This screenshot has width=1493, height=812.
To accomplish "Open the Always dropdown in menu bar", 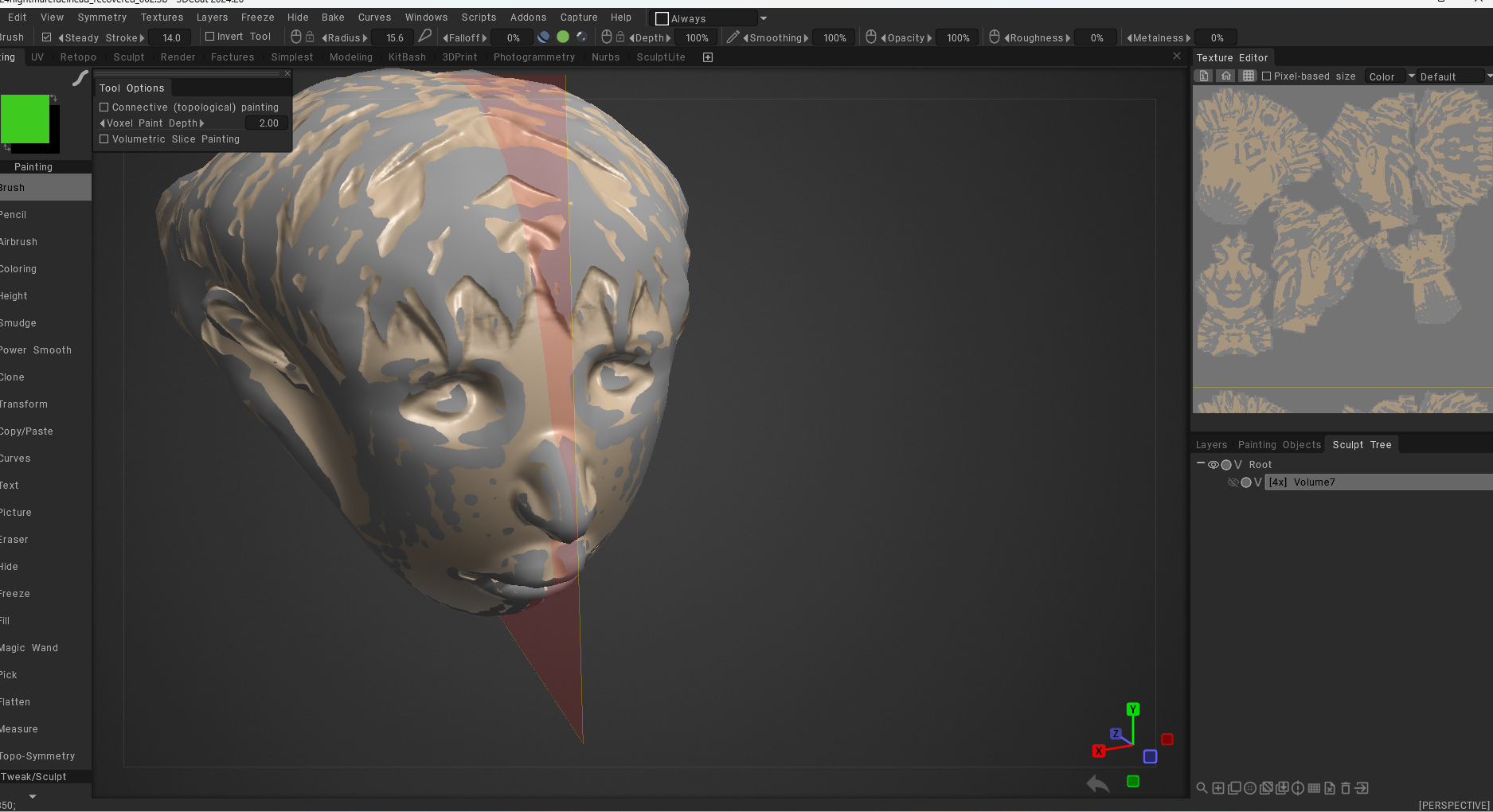I will (763, 18).
